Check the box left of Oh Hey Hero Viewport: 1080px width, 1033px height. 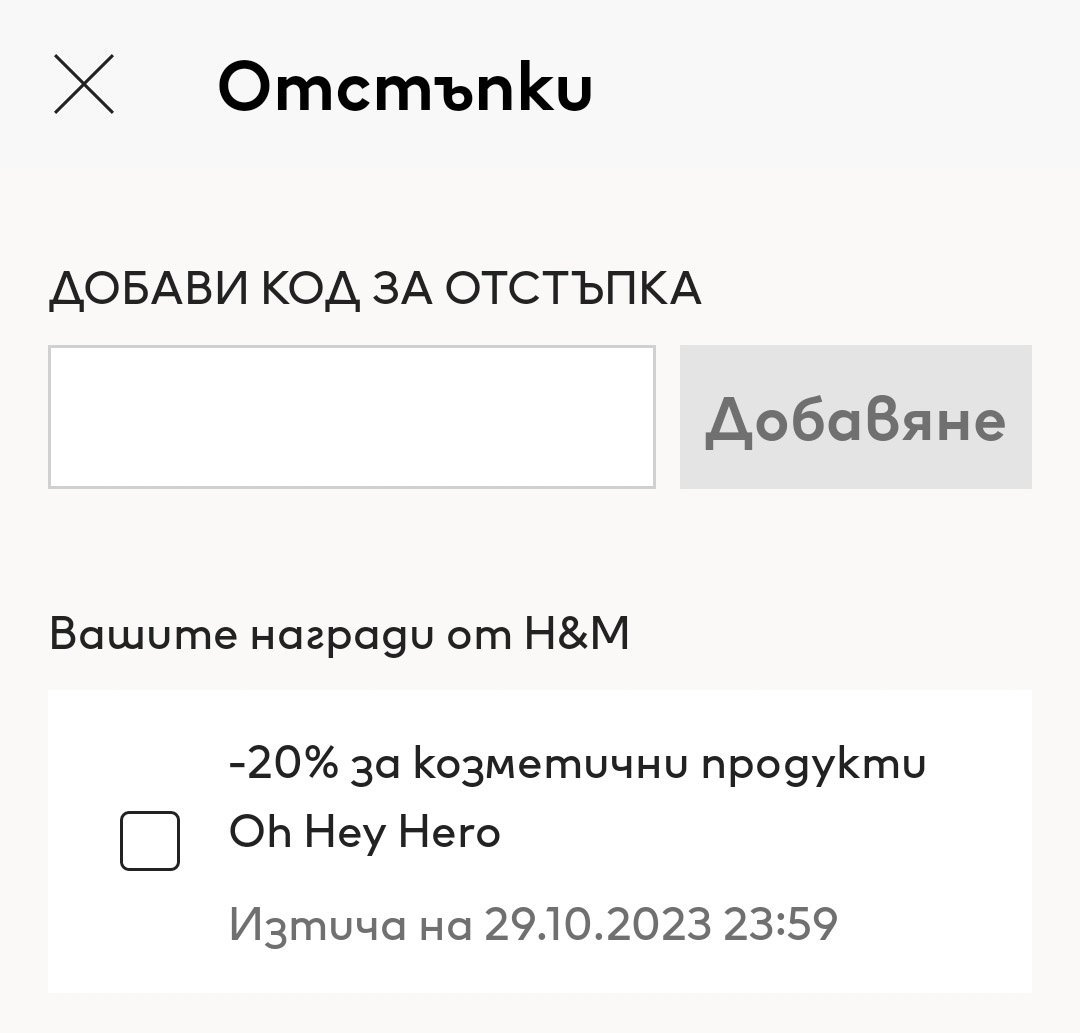coord(150,841)
